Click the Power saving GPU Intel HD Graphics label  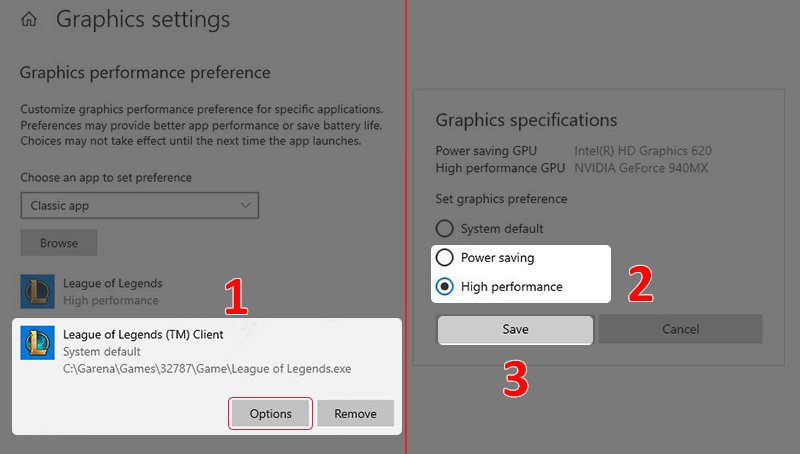coord(642,151)
